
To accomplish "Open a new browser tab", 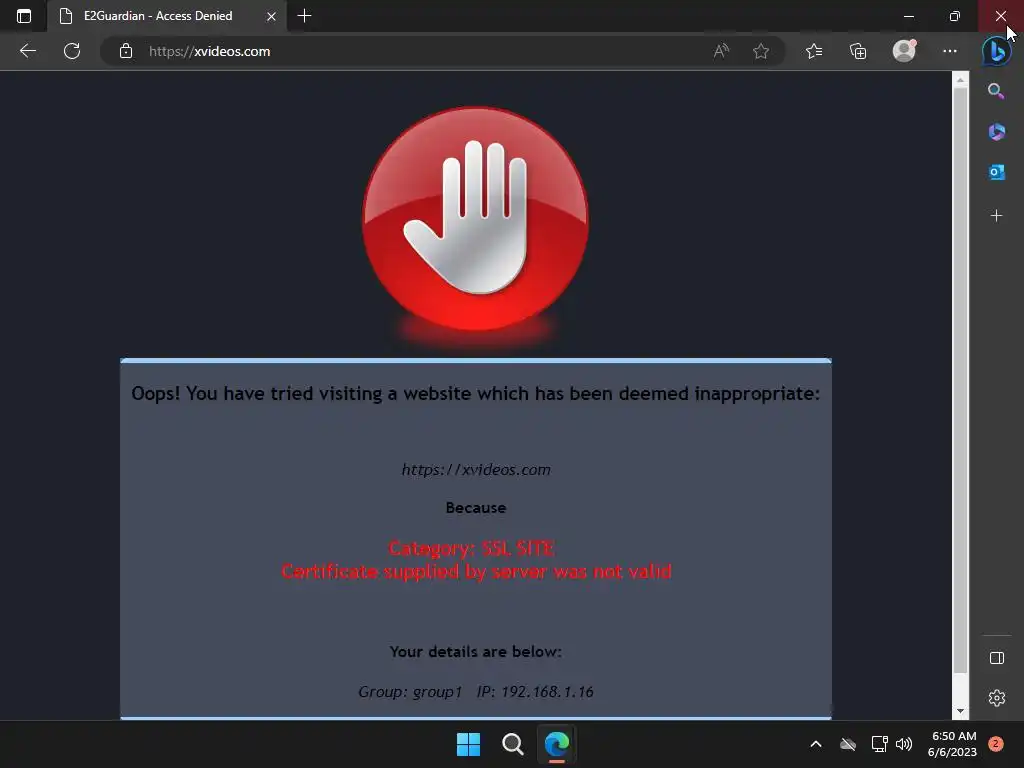I will (304, 16).
